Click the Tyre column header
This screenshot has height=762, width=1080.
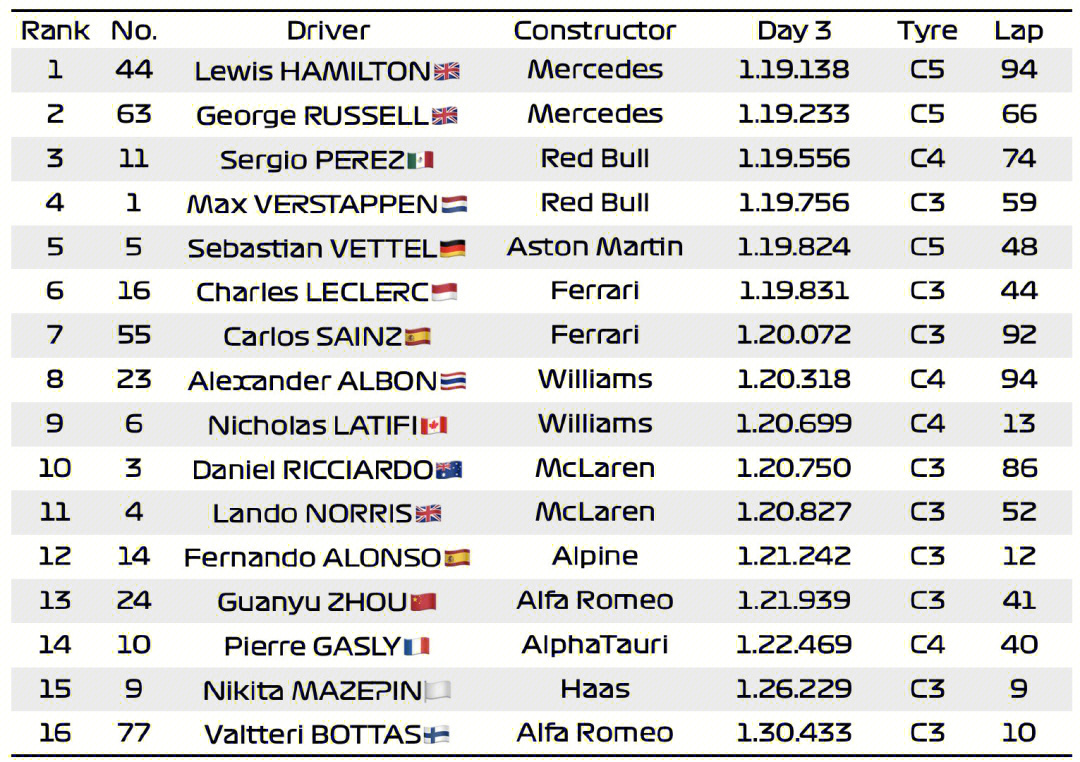[927, 31]
